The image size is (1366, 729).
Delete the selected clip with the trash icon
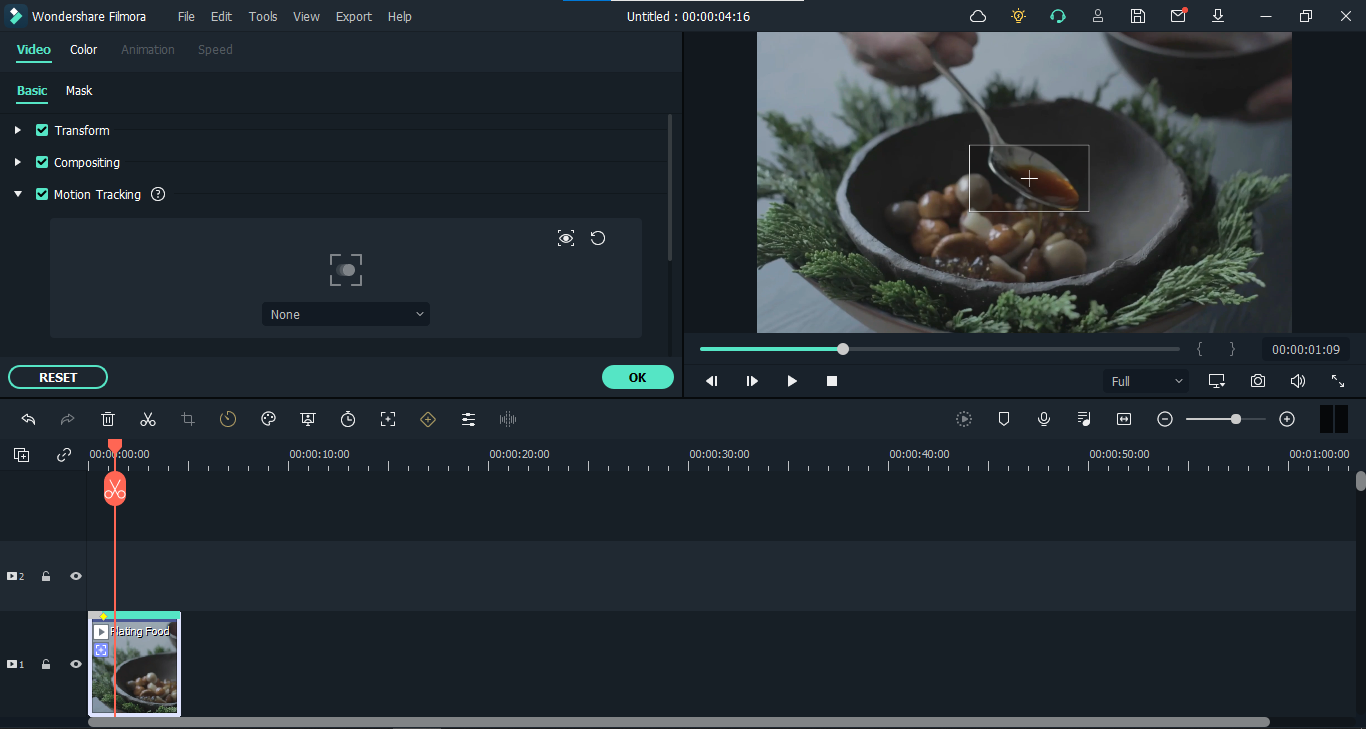(108, 420)
